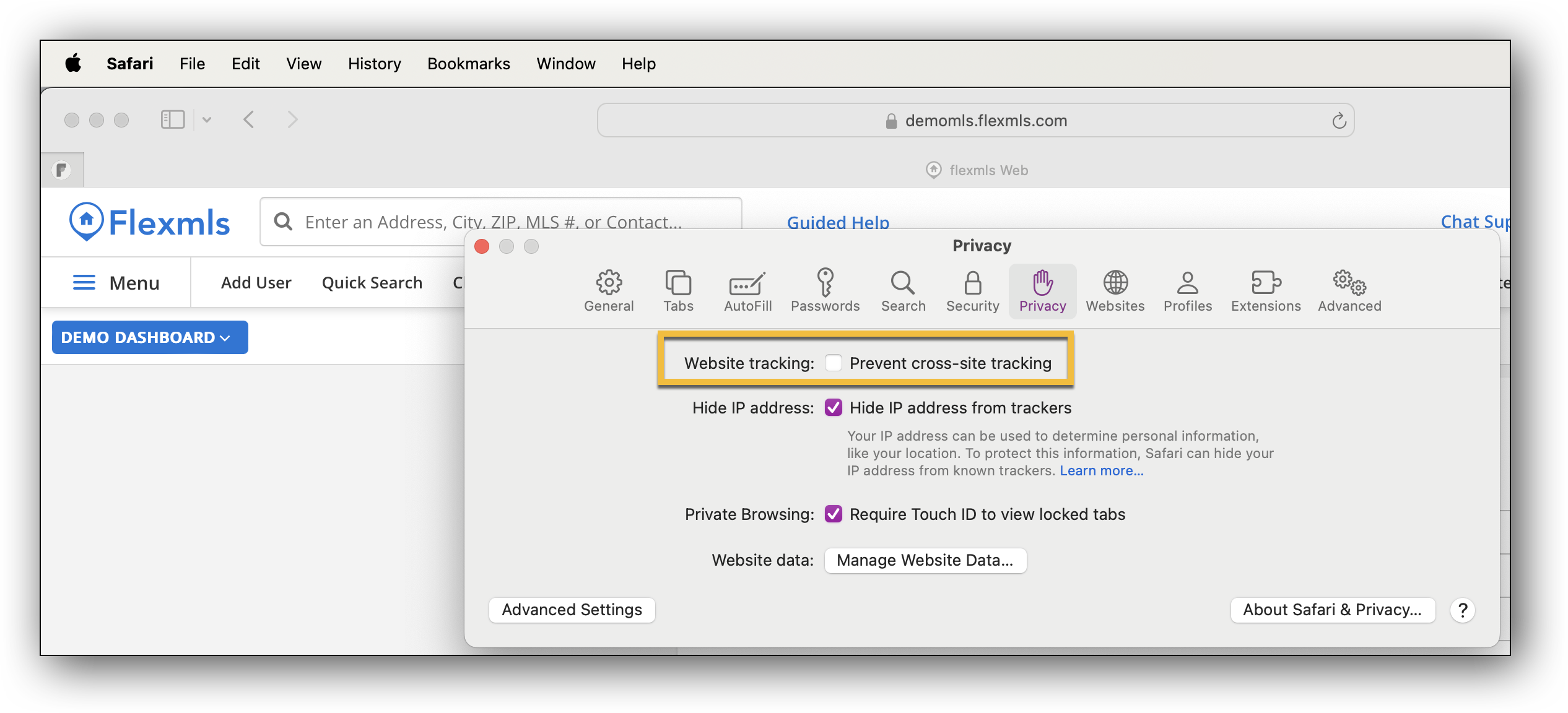Open the Guided Help link

(x=837, y=222)
